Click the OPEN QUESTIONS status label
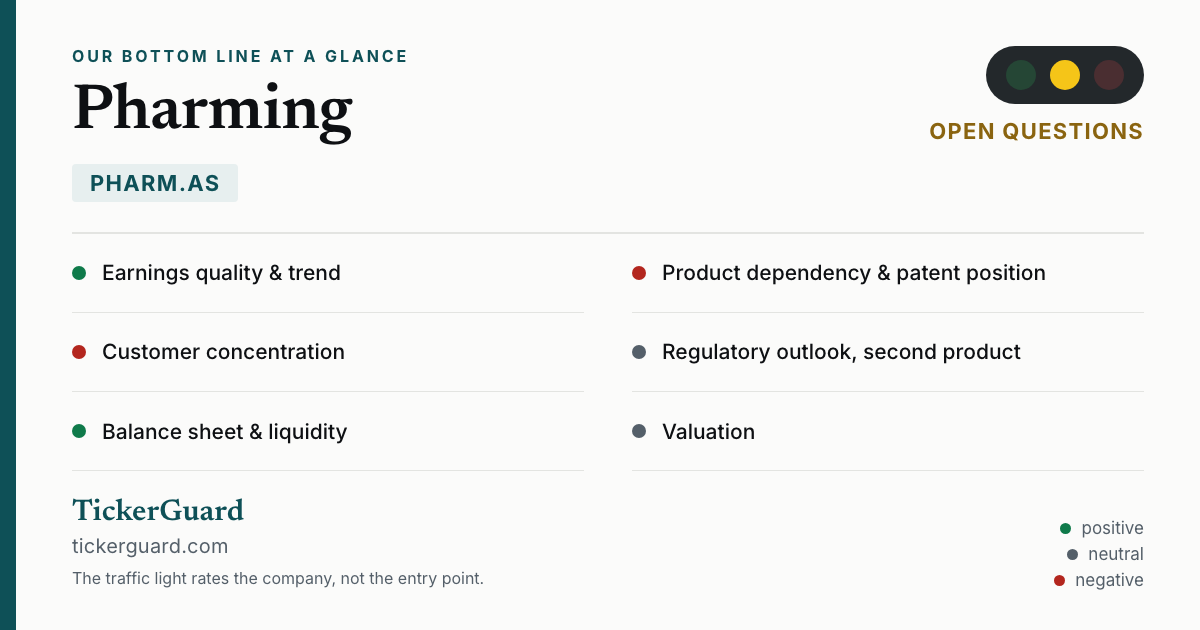The height and width of the screenshot is (630, 1200). [1036, 131]
